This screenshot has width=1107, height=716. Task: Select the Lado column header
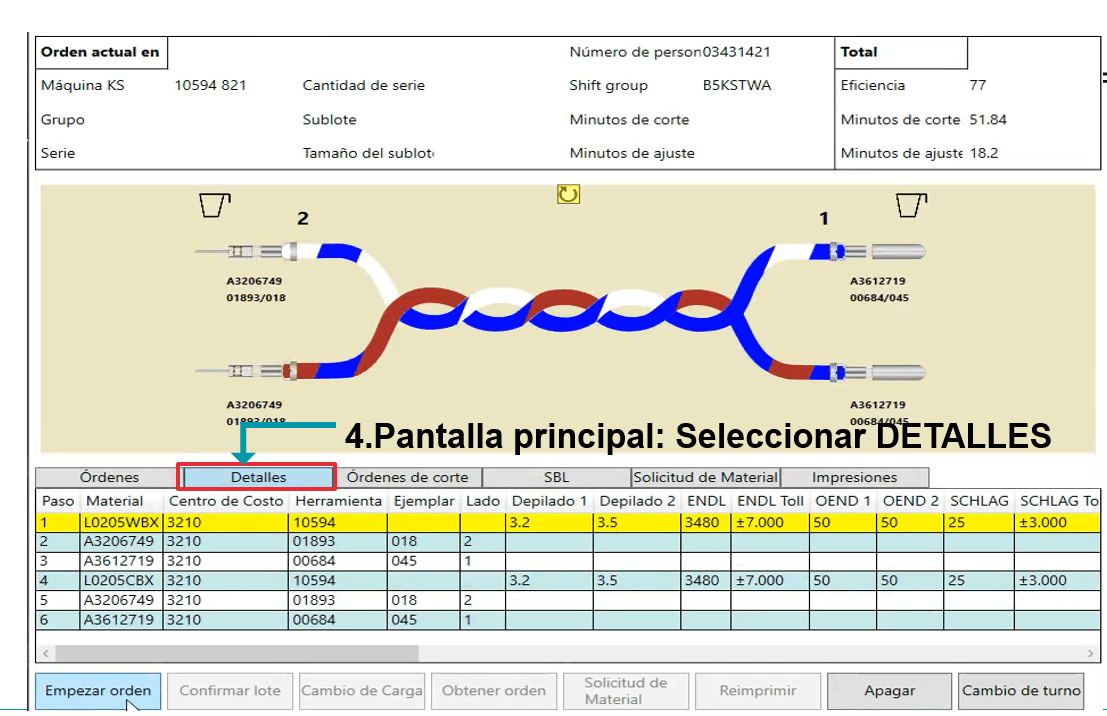coord(482,501)
